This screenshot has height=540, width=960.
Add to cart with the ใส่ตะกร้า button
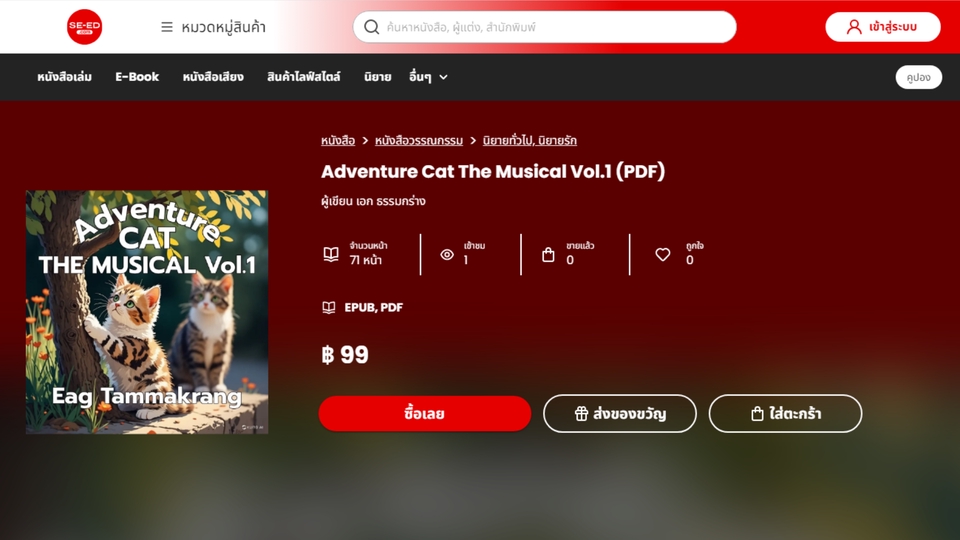click(x=786, y=414)
